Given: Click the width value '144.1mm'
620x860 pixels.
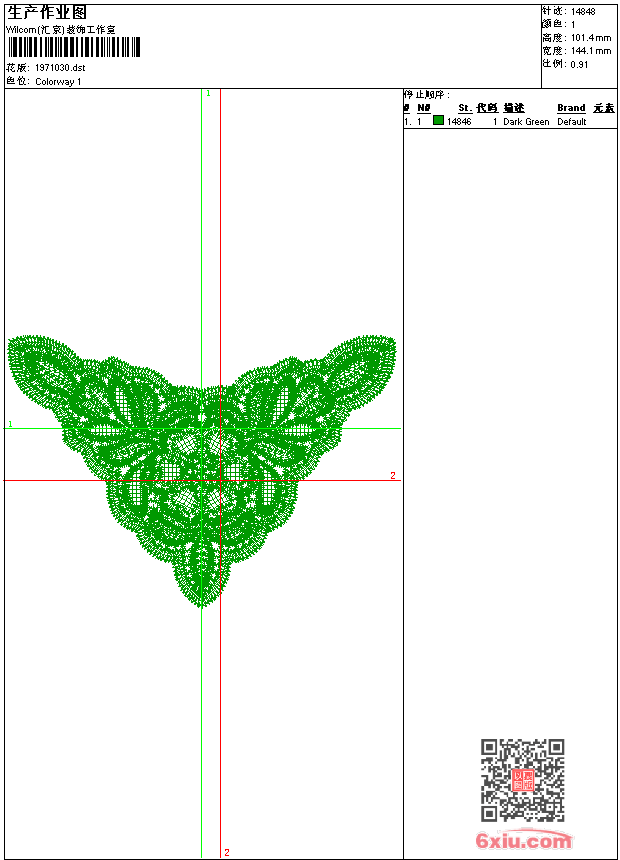Looking at the screenshot, I should (x=591, y=51).
